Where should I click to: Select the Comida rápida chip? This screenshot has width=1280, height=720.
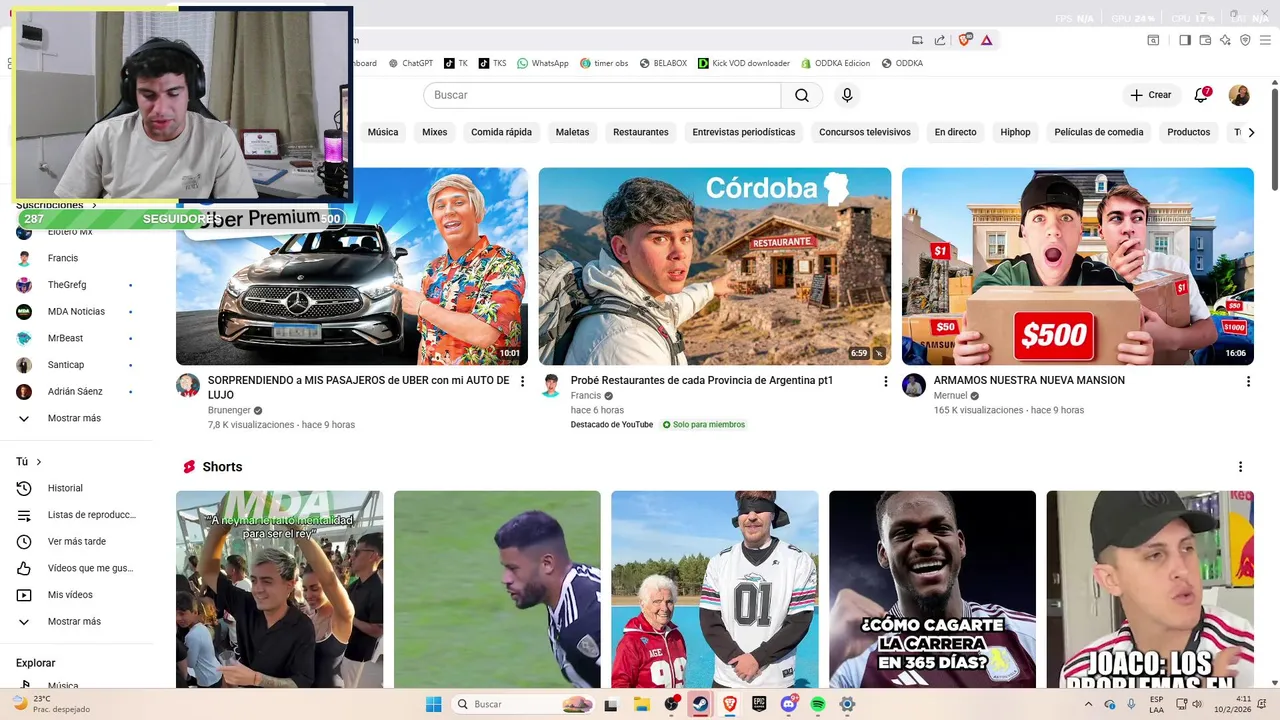point(501,132)
